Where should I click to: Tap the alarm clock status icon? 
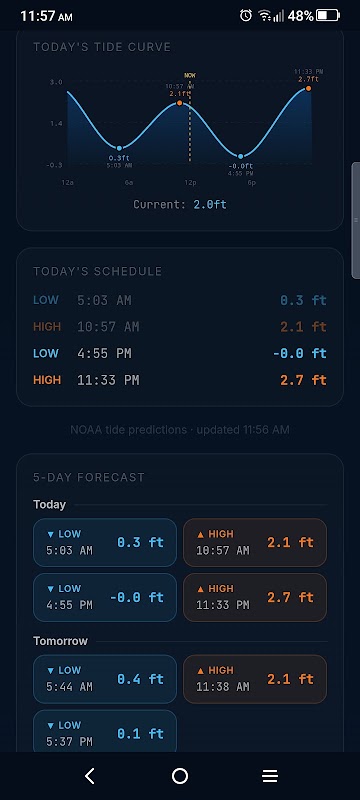coord(246,16)
